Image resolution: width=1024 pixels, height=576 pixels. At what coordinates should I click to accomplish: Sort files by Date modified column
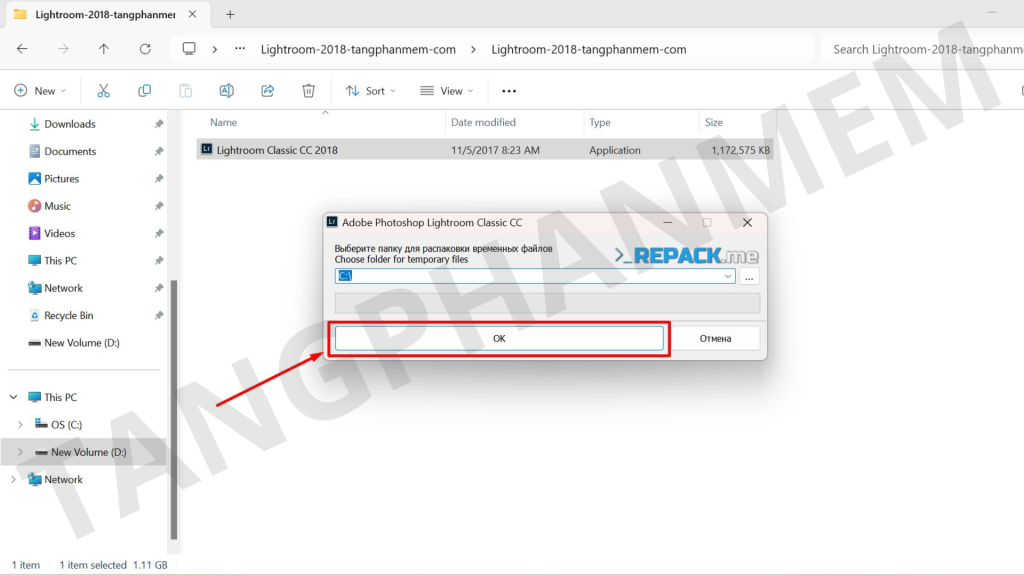click(483, 122)
